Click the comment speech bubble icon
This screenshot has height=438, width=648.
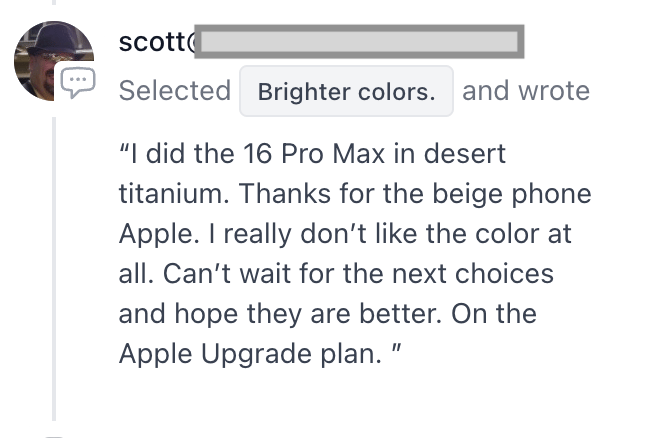pyautogui.click(x=78, y=82)
